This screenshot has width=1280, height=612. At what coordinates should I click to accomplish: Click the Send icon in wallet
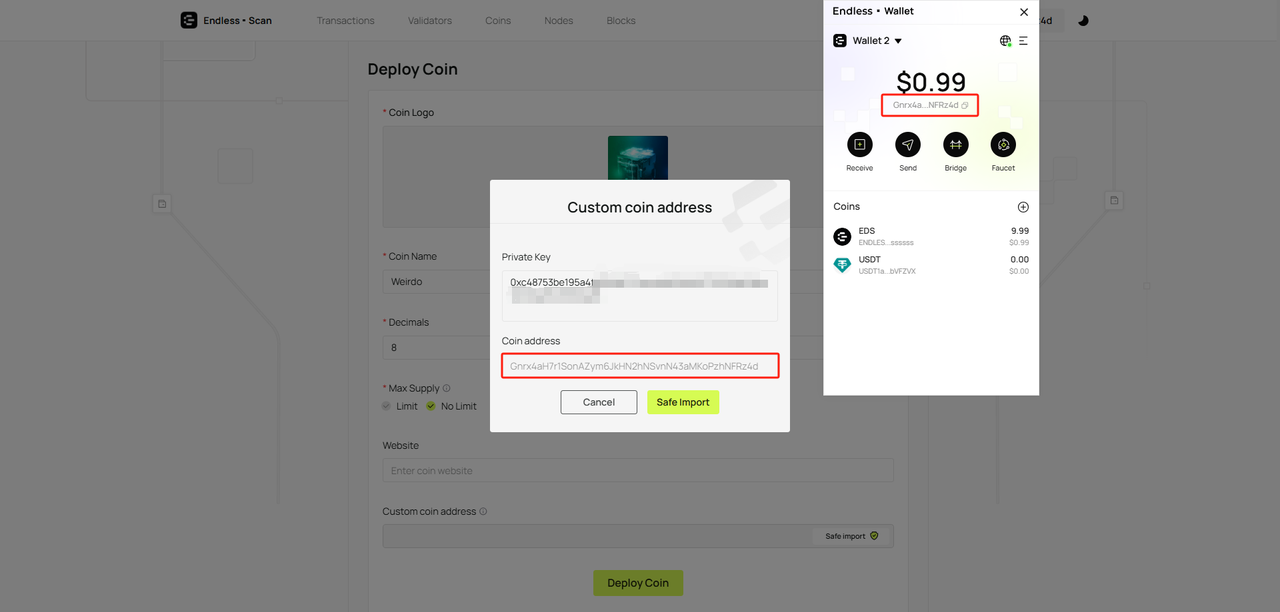(907, 145)
